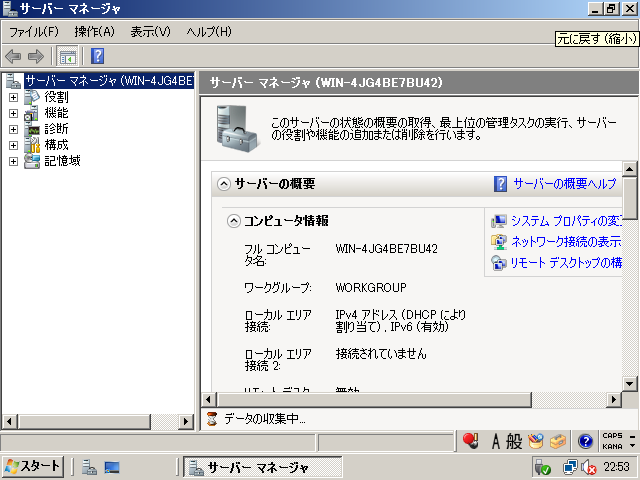Select the 役割 tree item label
640x480 pixels.
click(56, 97)
